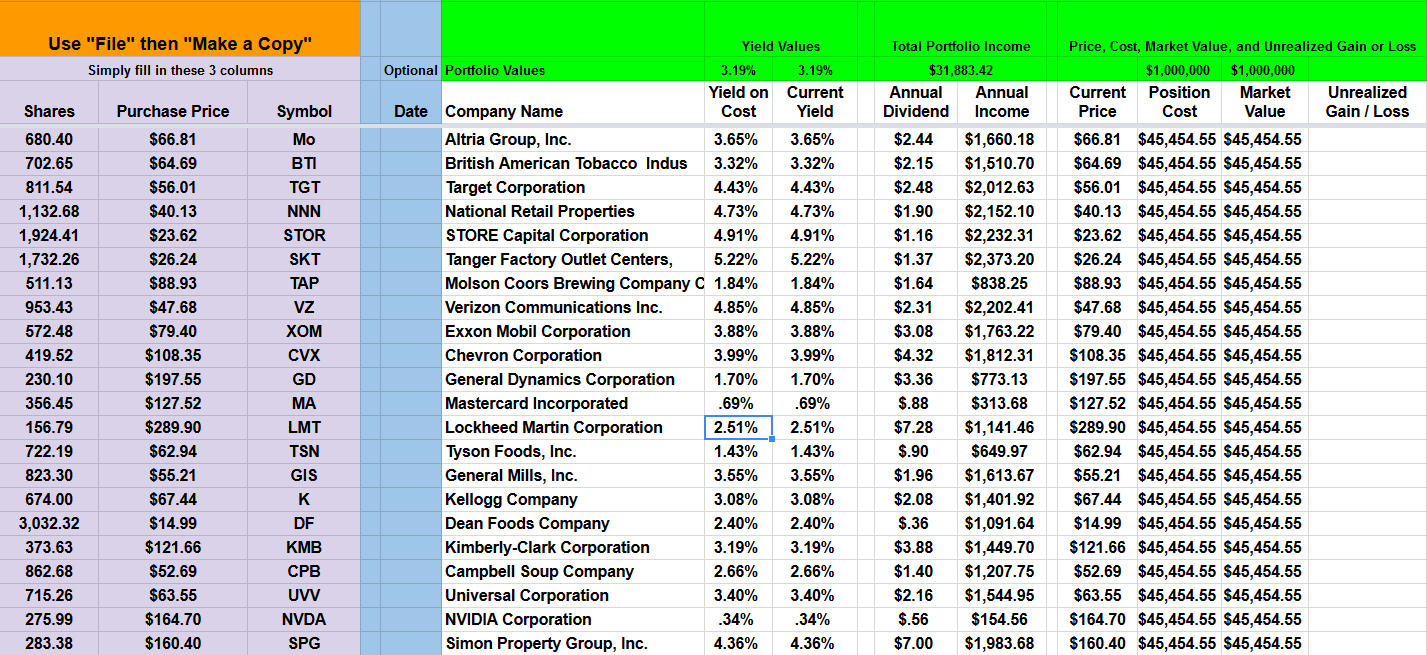The width and height of the screenshot is (1427, 655).
Task: Select National Retail Properties cell
Action: 573,211
